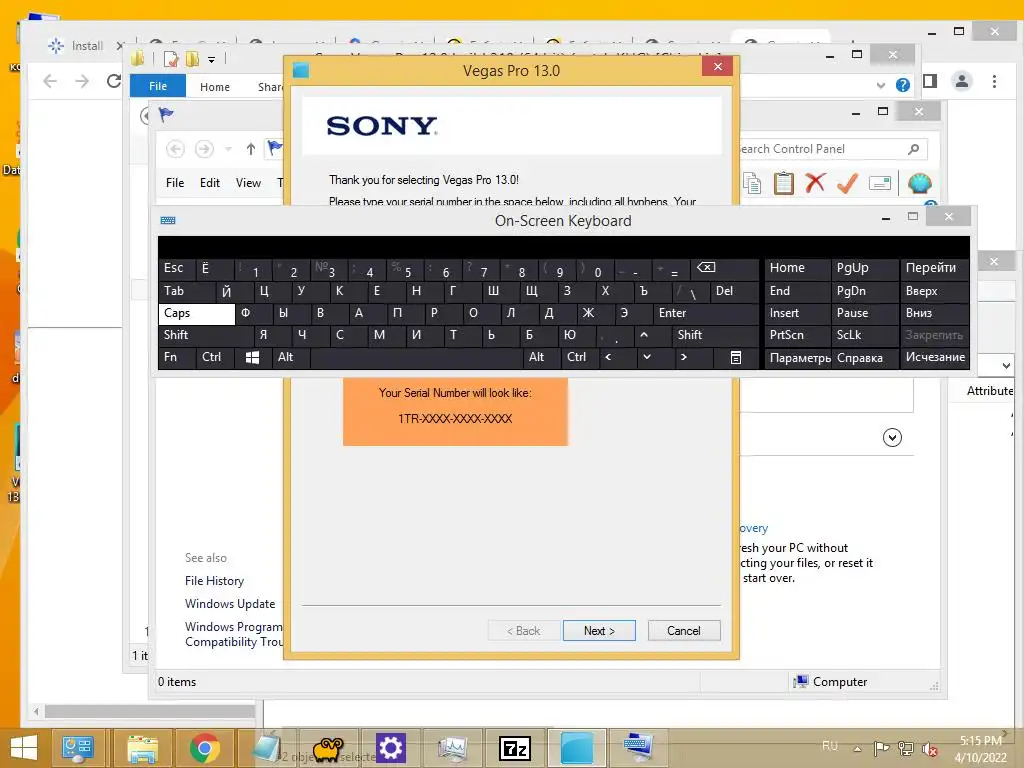Click the Исчезание fade key
1024x768 pixels.
935,358
